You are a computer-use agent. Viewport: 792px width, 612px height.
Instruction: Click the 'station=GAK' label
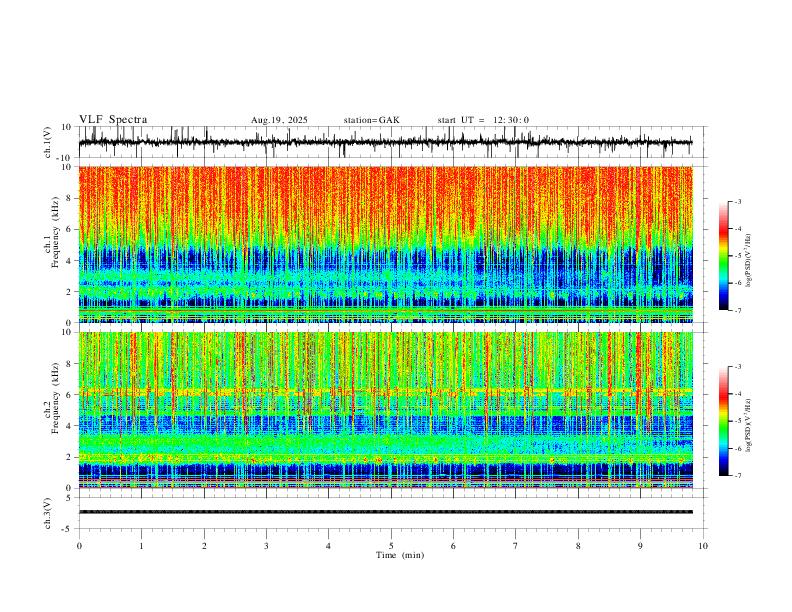click(x=372, y=120)
